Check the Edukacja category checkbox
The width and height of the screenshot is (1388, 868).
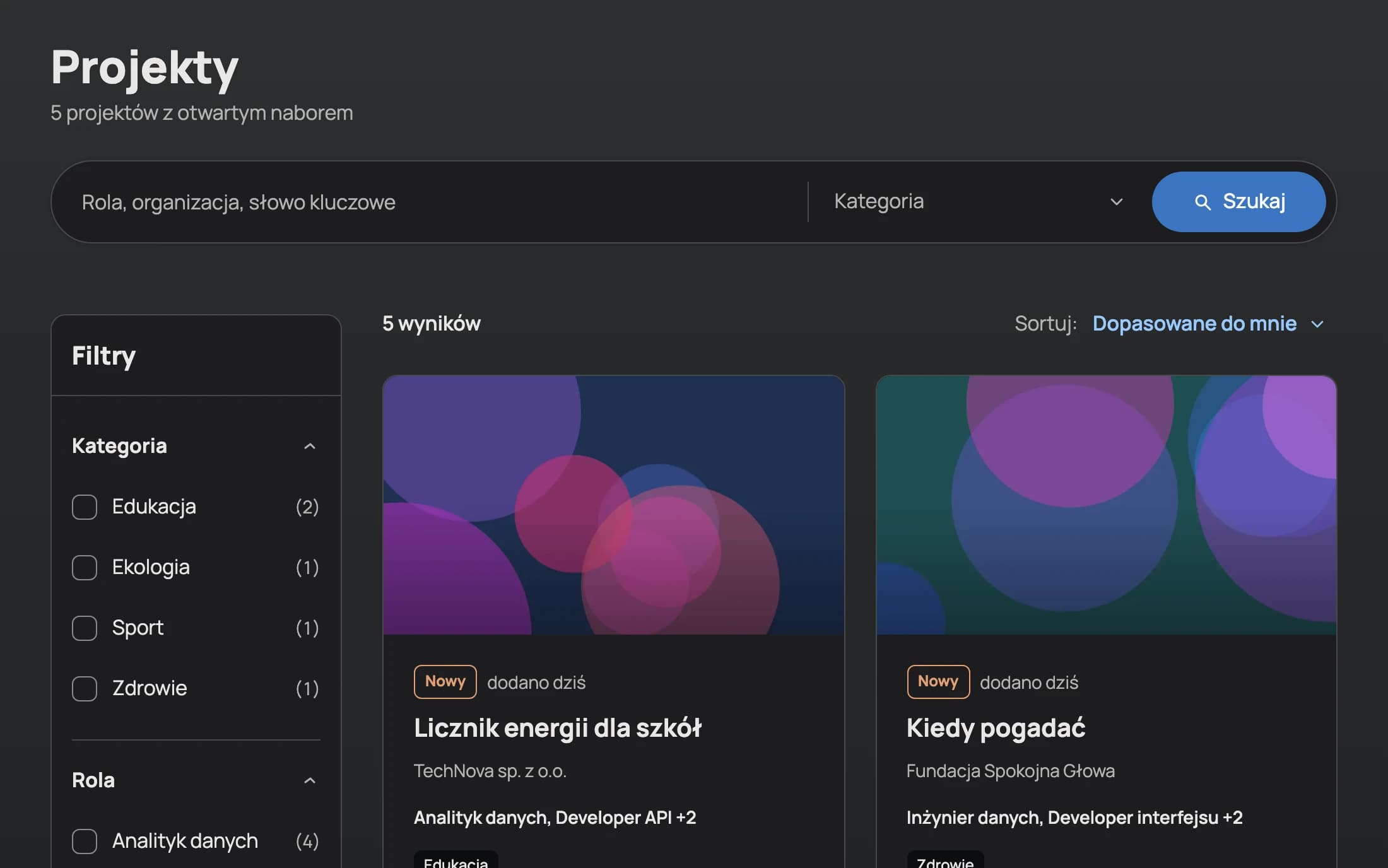(85, 507)
